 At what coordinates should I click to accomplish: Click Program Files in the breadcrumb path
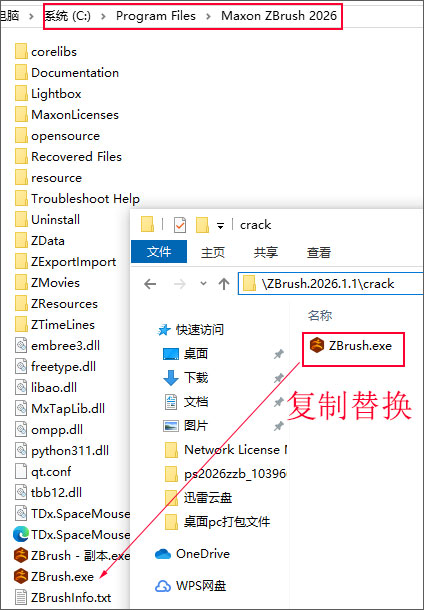point(156,16)
